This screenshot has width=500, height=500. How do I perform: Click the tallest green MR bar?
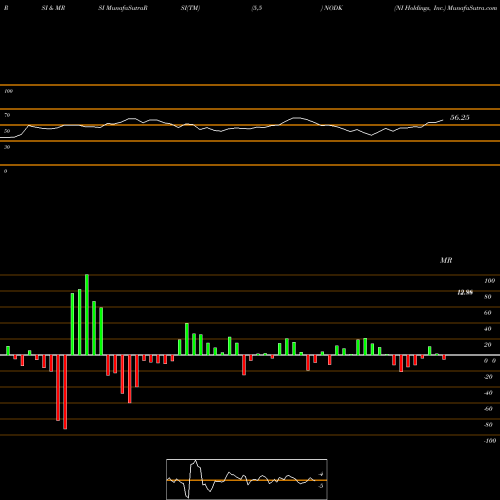(87, 315)
